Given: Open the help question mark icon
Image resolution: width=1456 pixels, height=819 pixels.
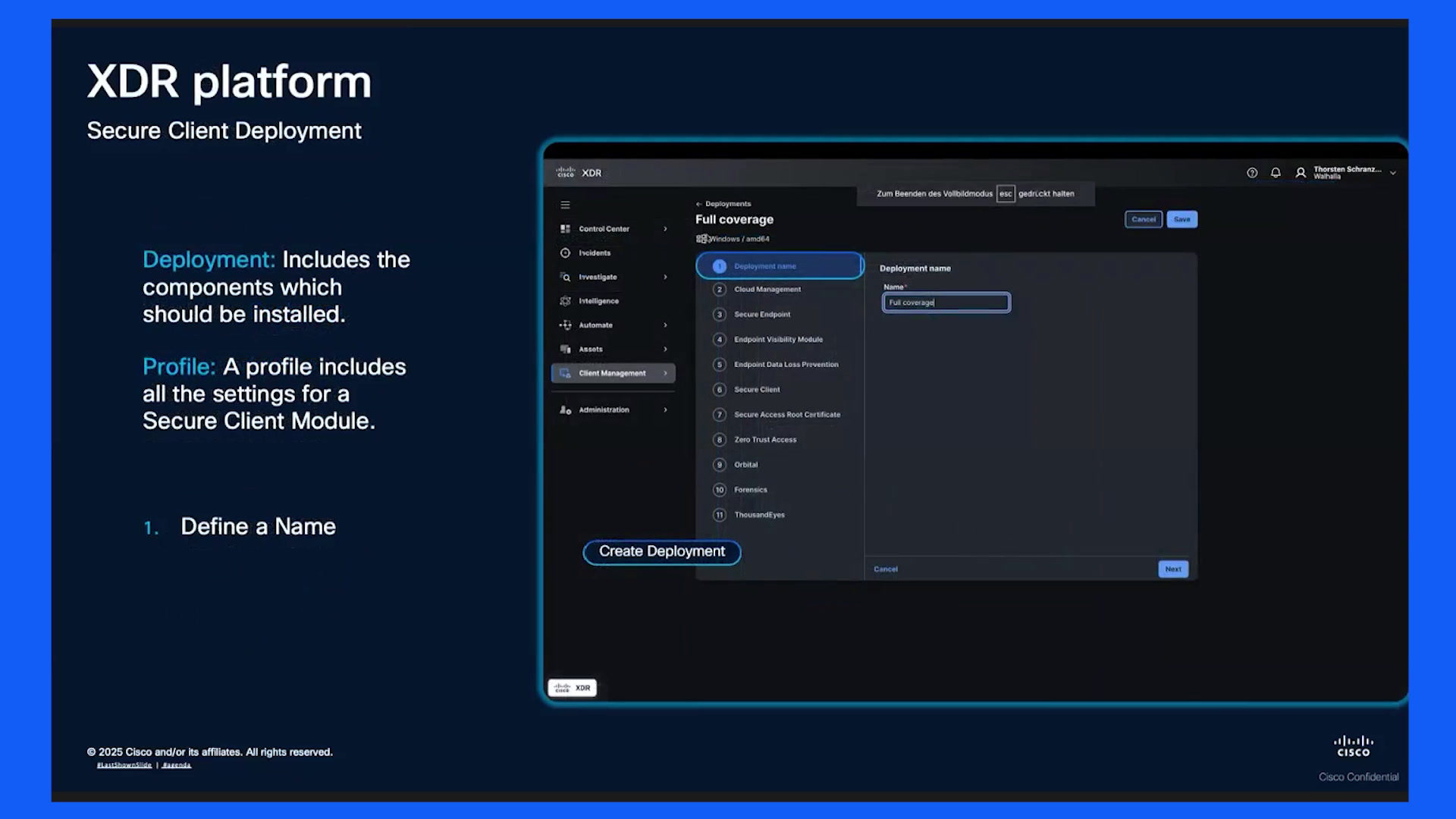Looking at the screenshot, I should click(1252, 173).
